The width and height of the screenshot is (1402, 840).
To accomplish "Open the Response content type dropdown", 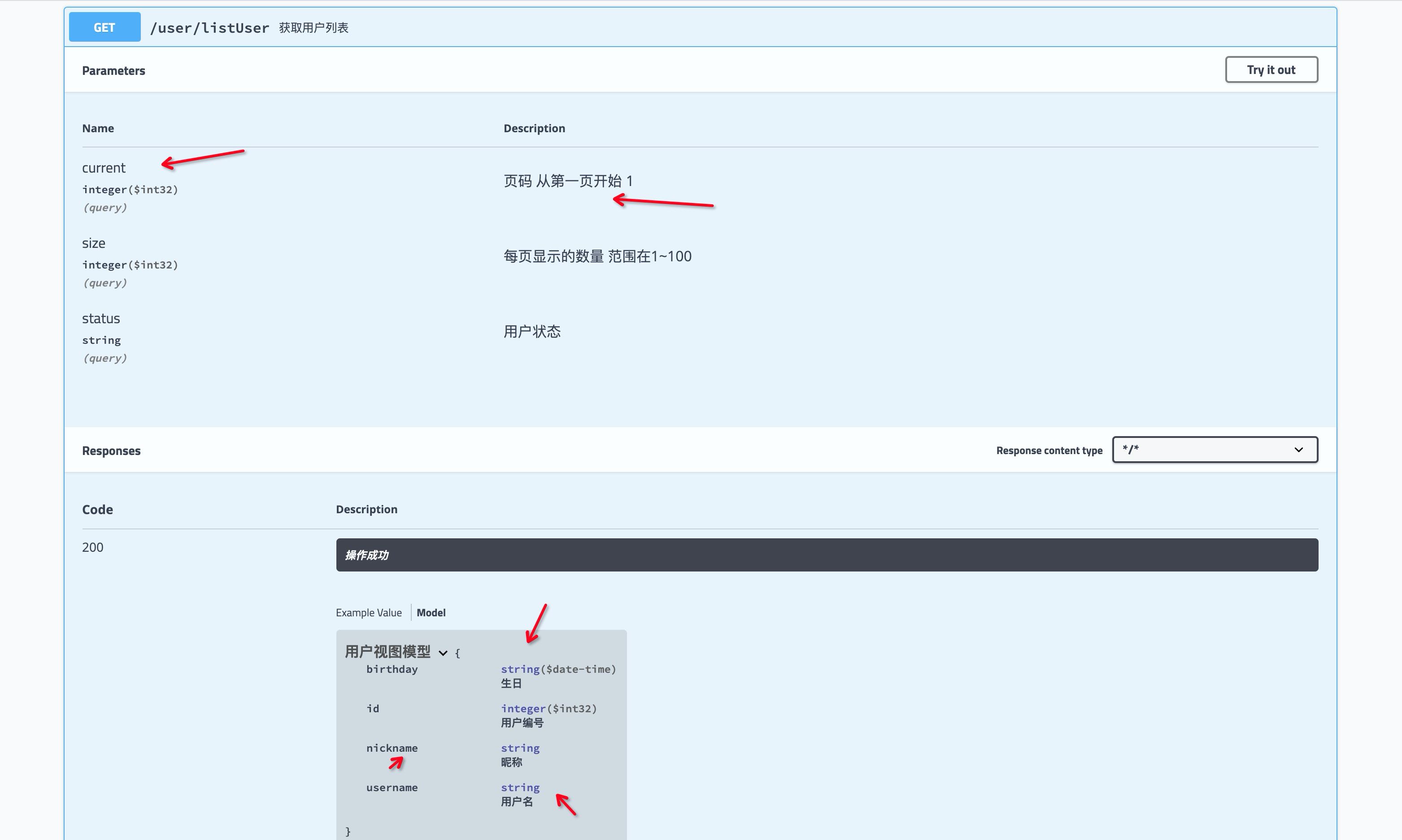I will 1214,450.
